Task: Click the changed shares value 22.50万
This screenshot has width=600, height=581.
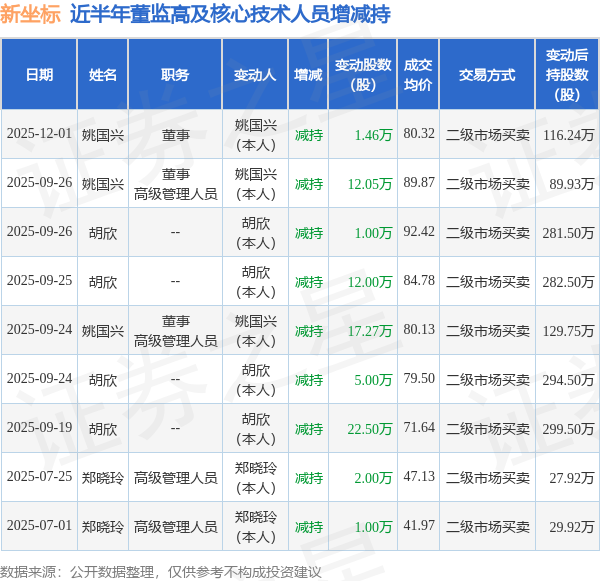Action: [x=370, y=429]
